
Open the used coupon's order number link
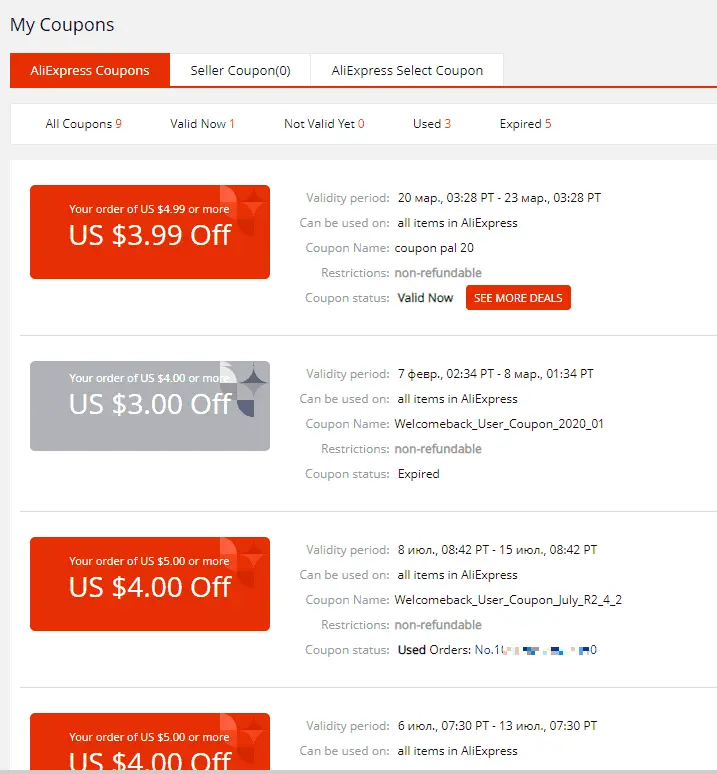tap(535, 650)
